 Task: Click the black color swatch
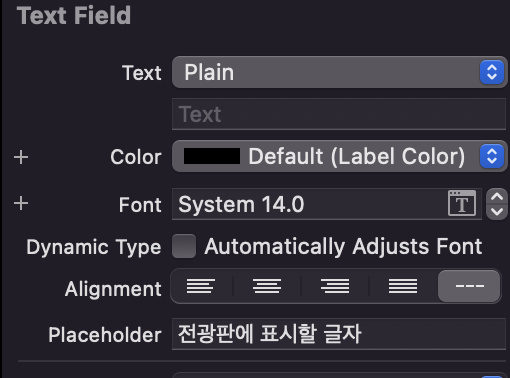click(212, 156)
